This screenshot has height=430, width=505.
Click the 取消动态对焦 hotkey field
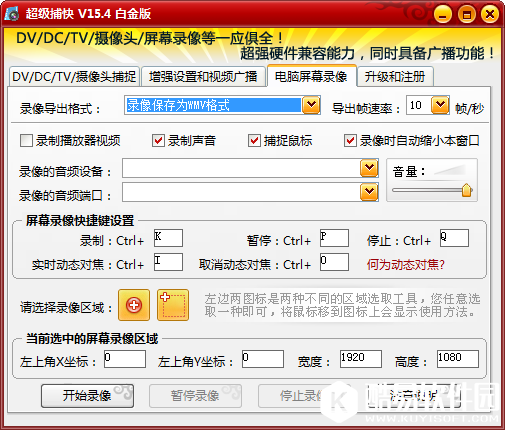click(x=334, y=262)
